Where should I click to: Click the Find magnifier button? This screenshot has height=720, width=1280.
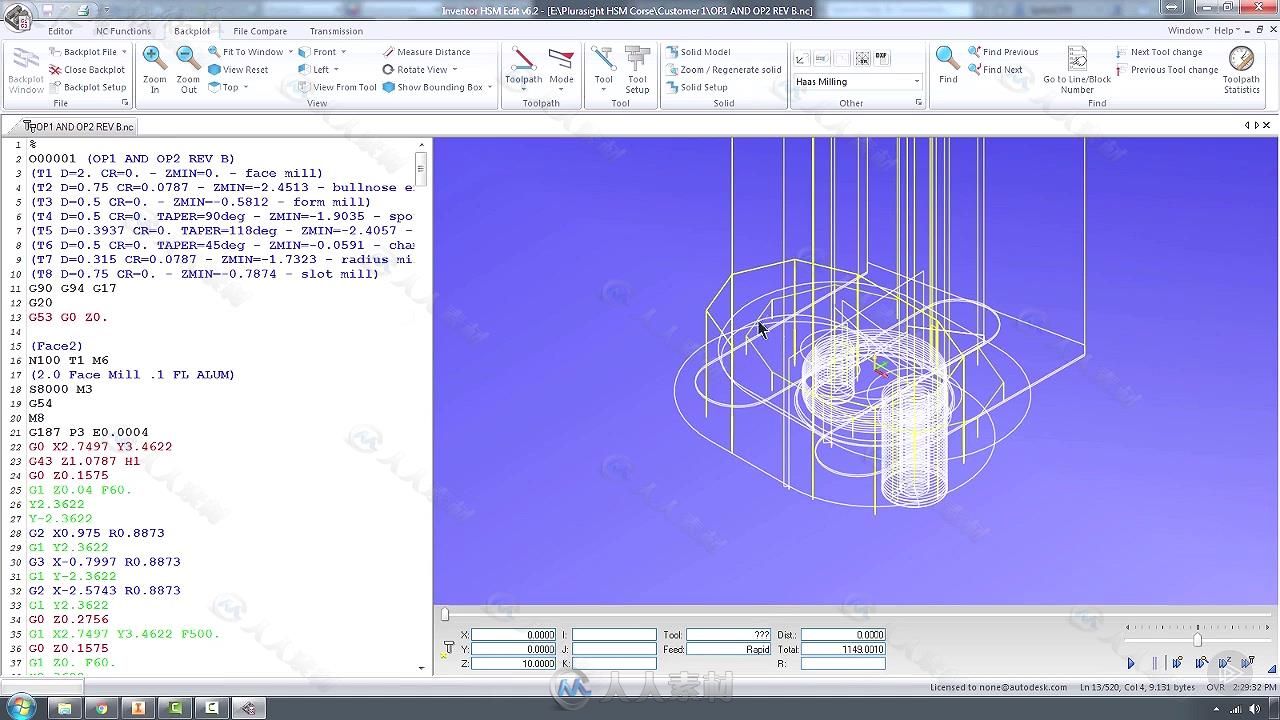click(x=947, y=66)
